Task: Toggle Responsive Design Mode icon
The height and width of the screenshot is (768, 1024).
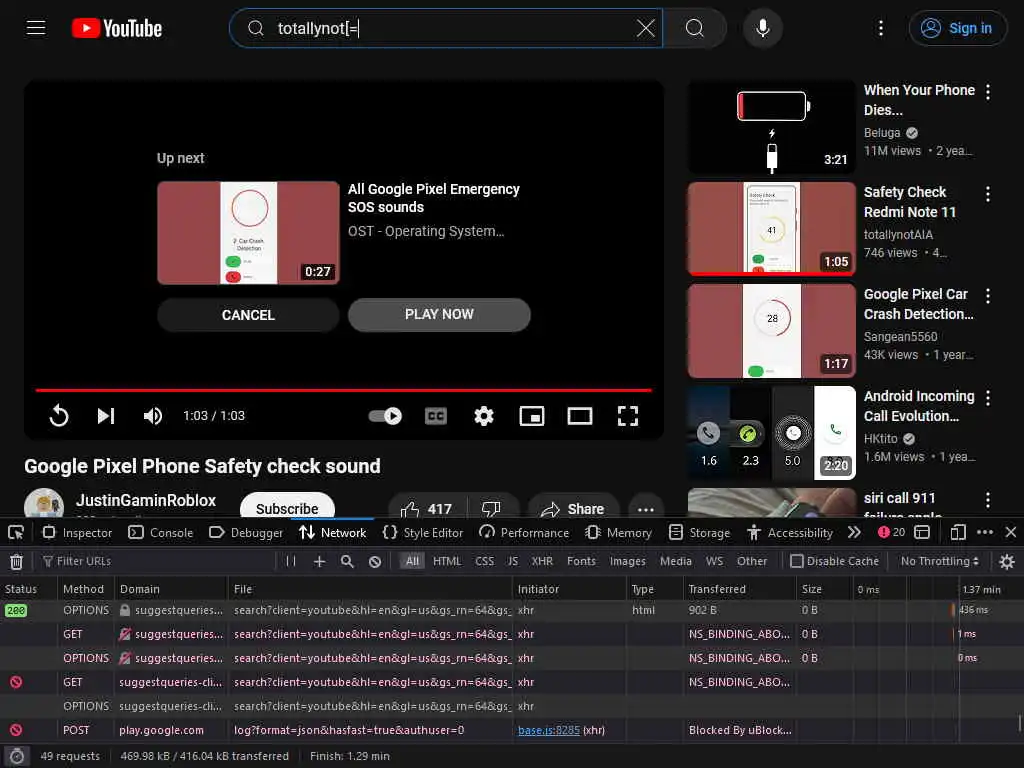Action: pos(958,532)
